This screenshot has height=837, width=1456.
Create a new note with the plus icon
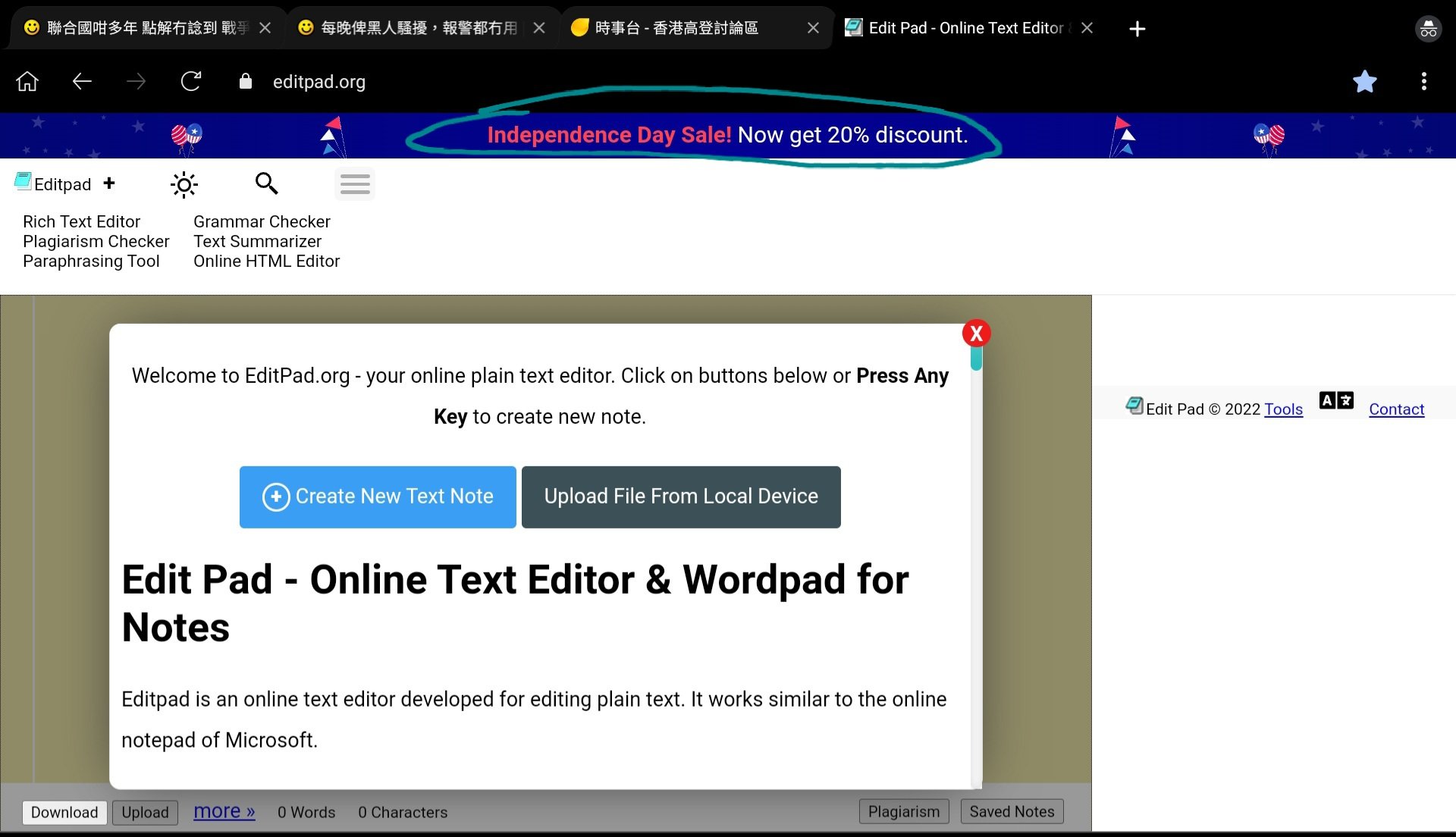click(x=109, y=183)
